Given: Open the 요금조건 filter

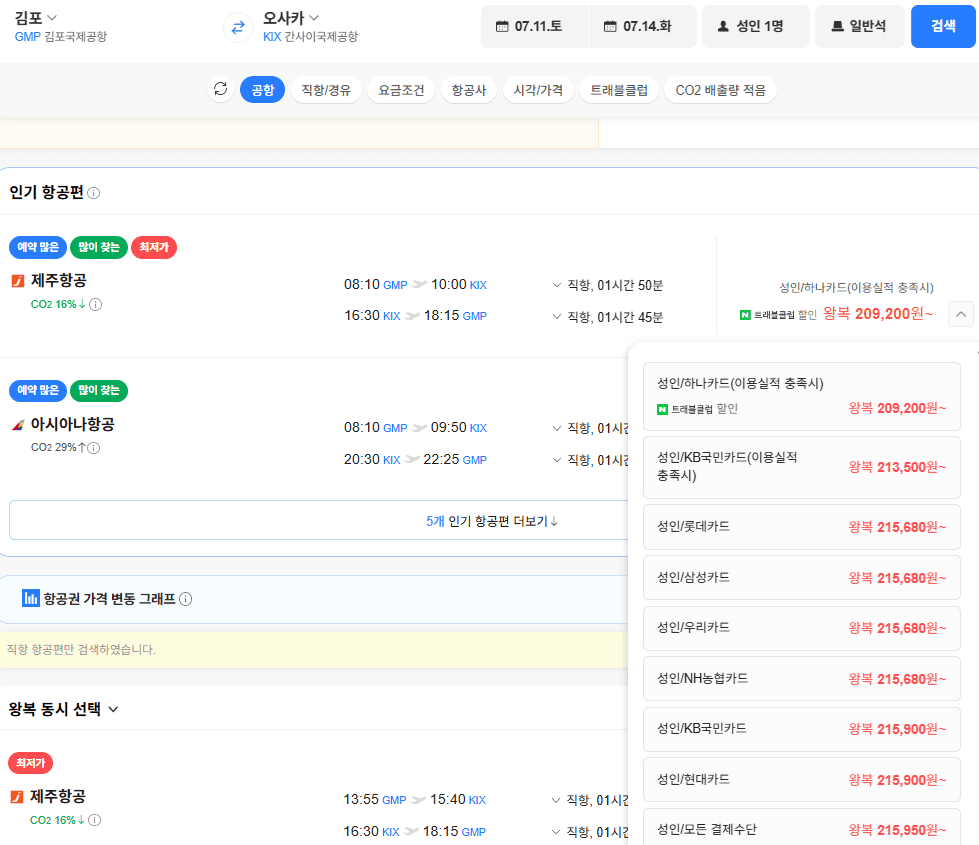Looking at the screenshot, I should (x=401, y=90).
